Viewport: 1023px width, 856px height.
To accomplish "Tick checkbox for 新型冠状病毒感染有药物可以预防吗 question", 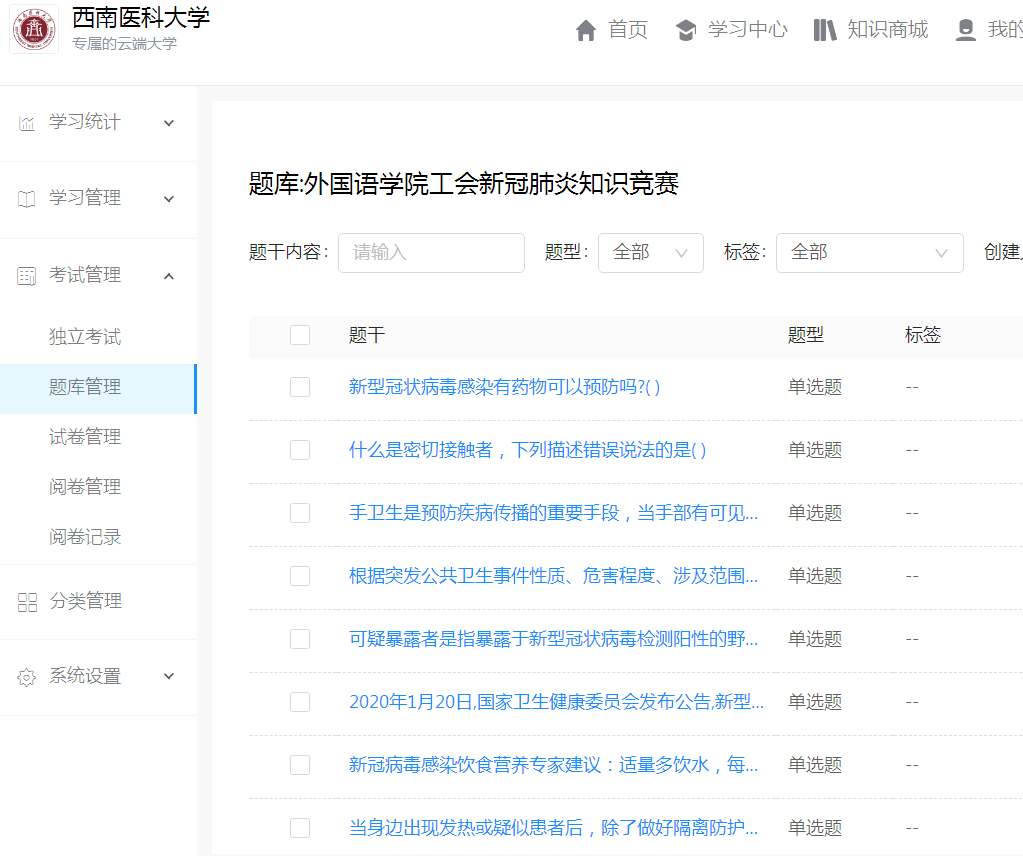I will (x=300, y=387).
